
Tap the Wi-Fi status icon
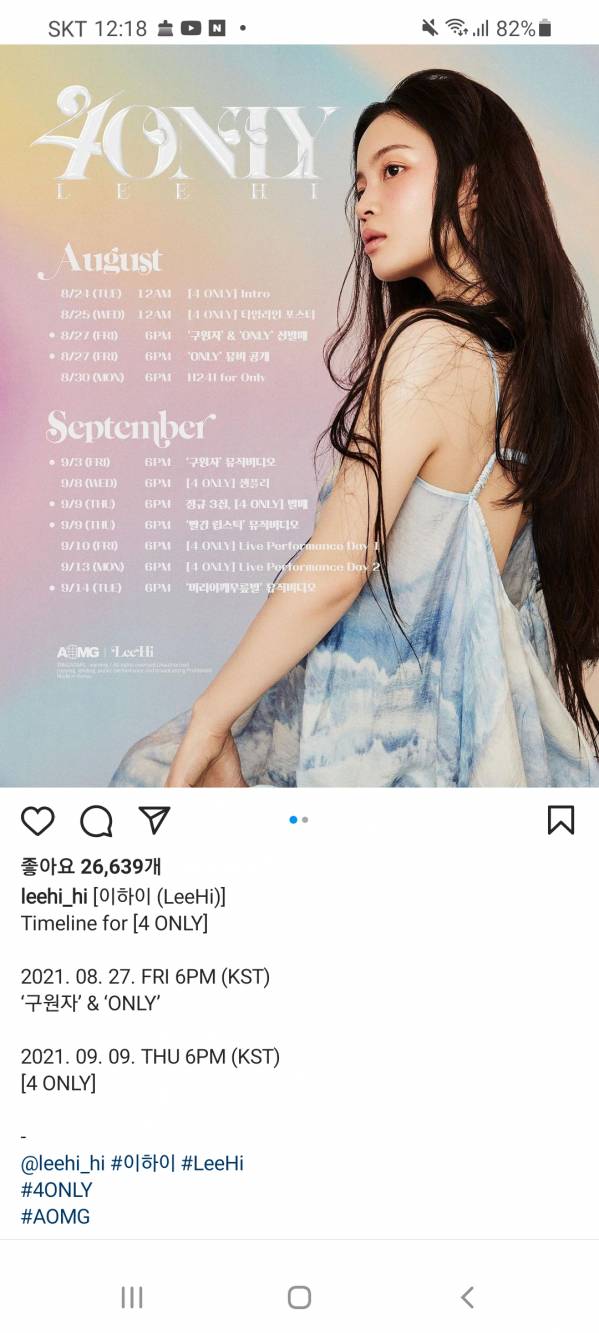(457, 28)
